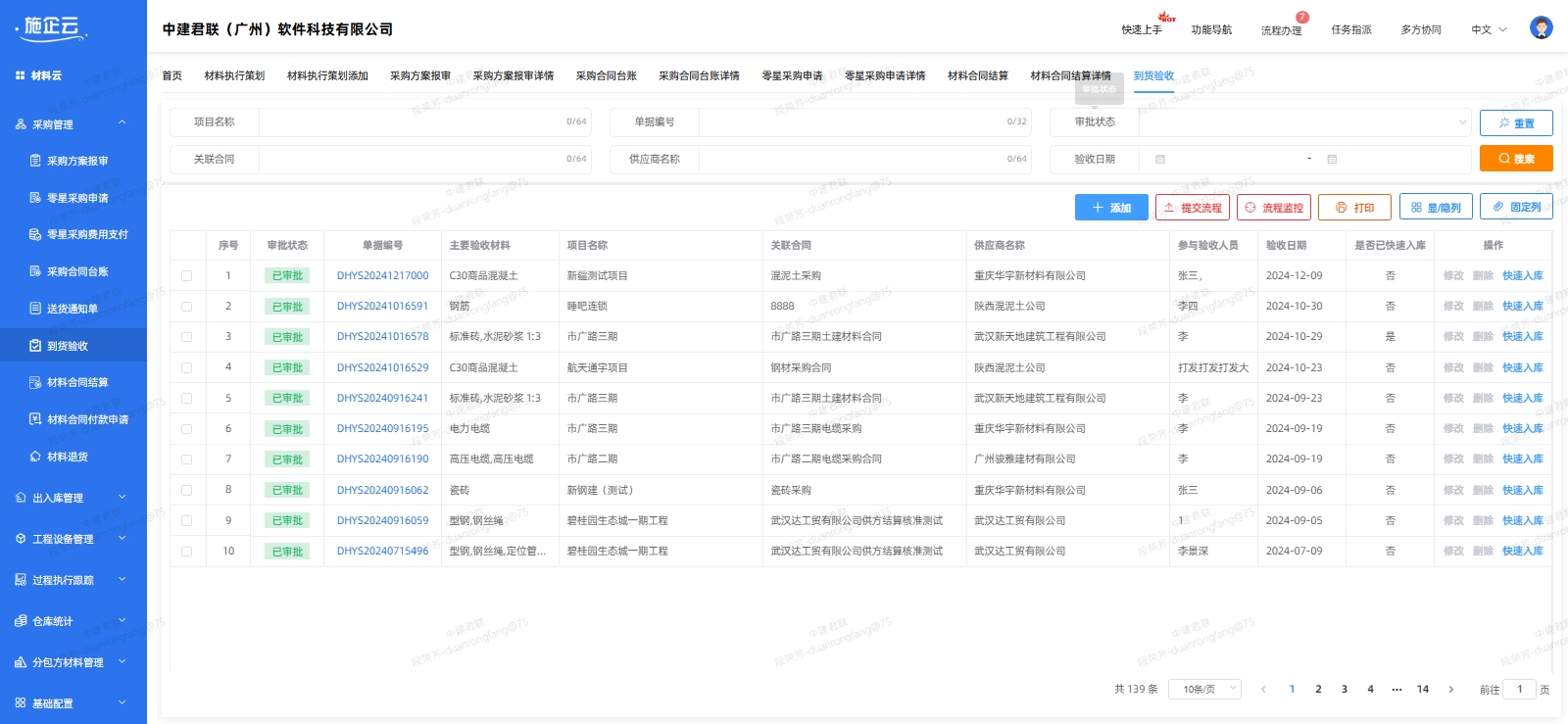
Task: Switch to the 材料合同结算详情 tab
Action: pos(1070,75)
